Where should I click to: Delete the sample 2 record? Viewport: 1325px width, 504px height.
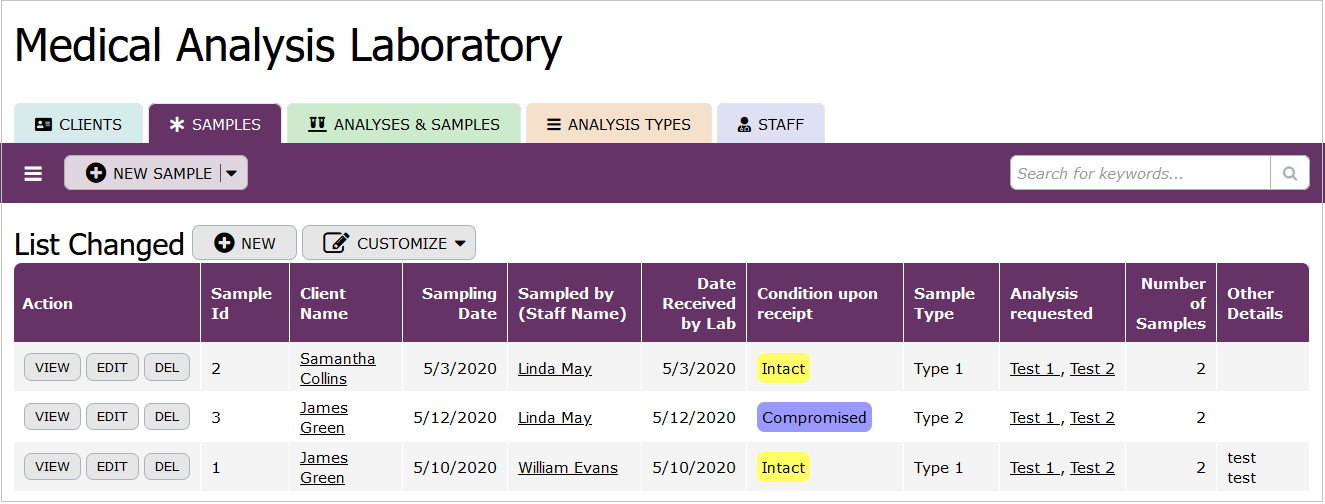point(167,367)
